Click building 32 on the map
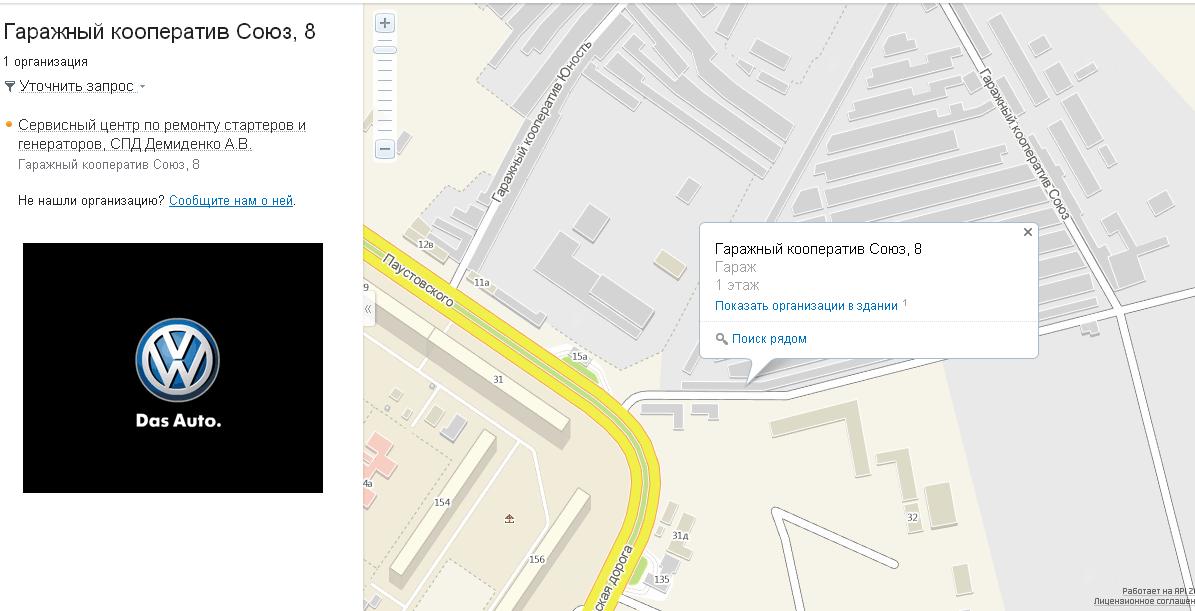Viewport: 1195px width, 611px height. 911,517
